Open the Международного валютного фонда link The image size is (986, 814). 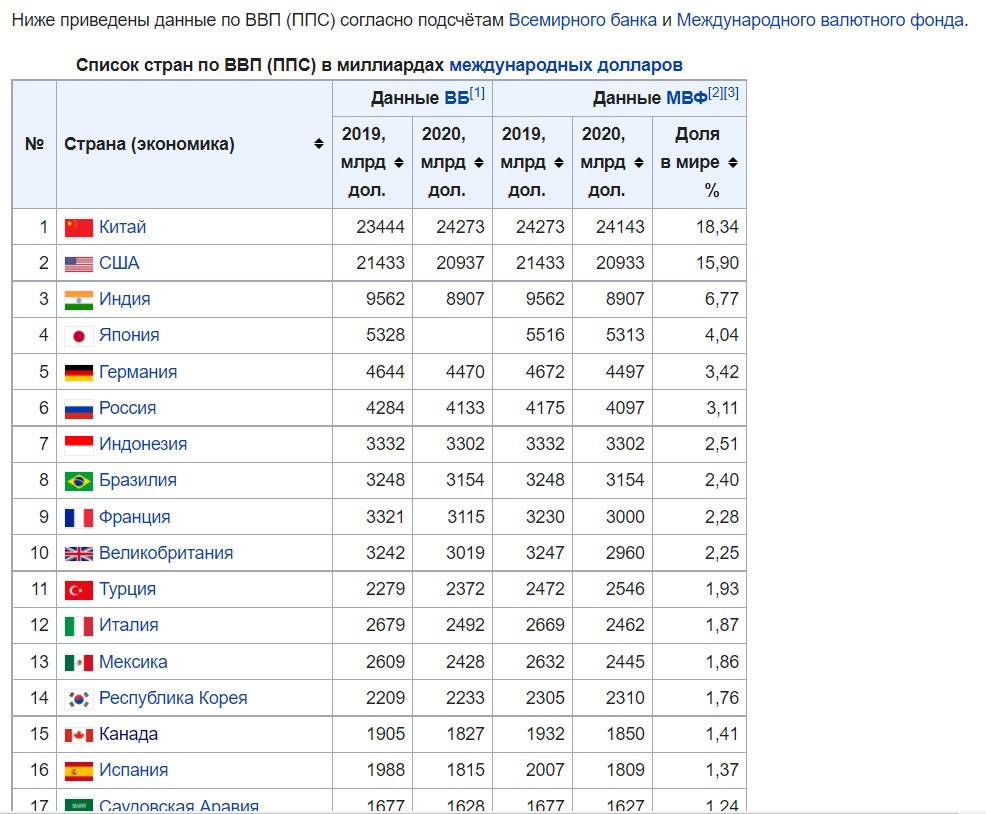pos(820,20)
